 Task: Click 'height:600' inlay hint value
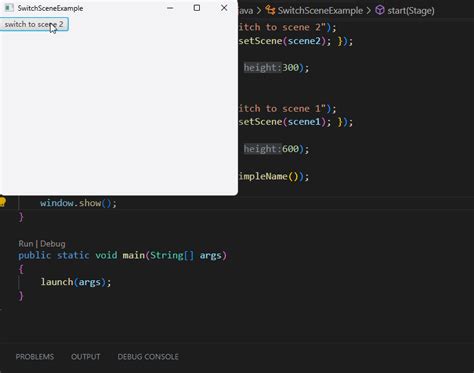(x=272, y=149)
